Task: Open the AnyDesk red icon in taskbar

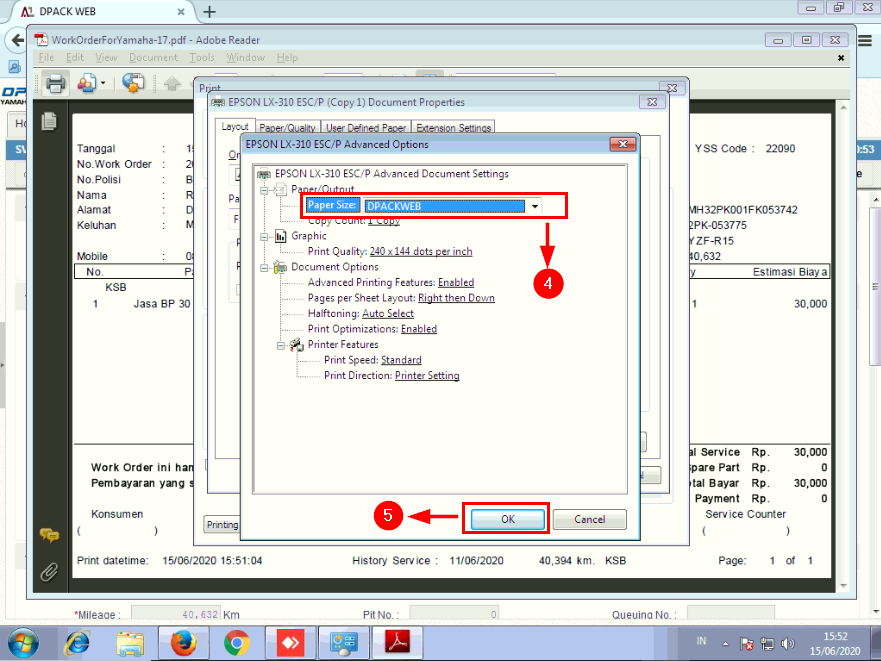Action: [x=290, y=642]
